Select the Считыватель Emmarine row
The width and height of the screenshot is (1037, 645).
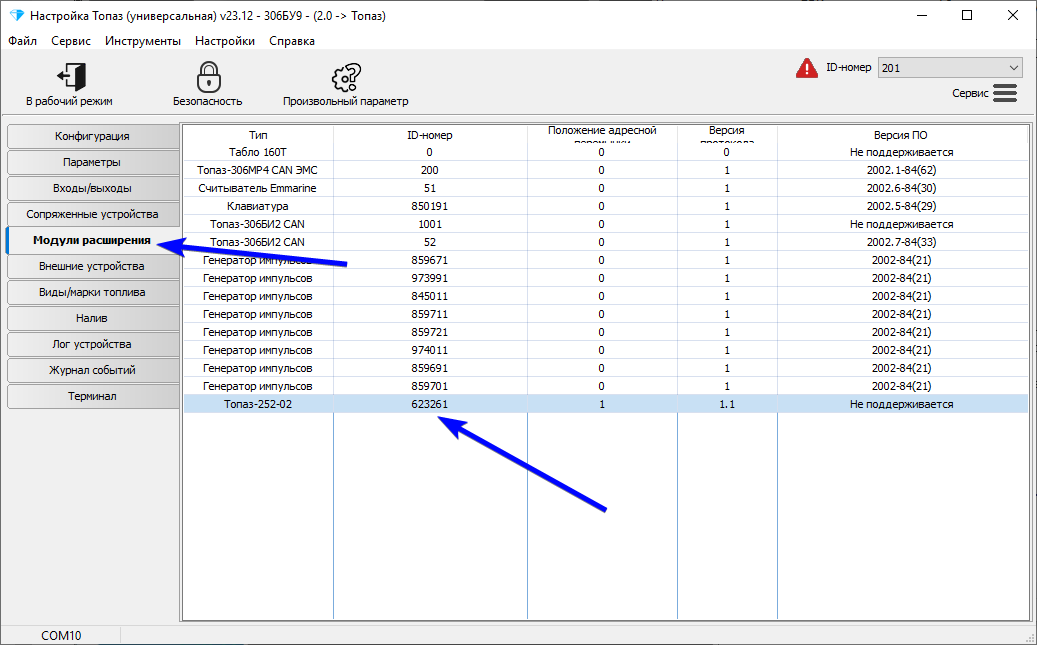pyautogui.click(x=605, y=188)
